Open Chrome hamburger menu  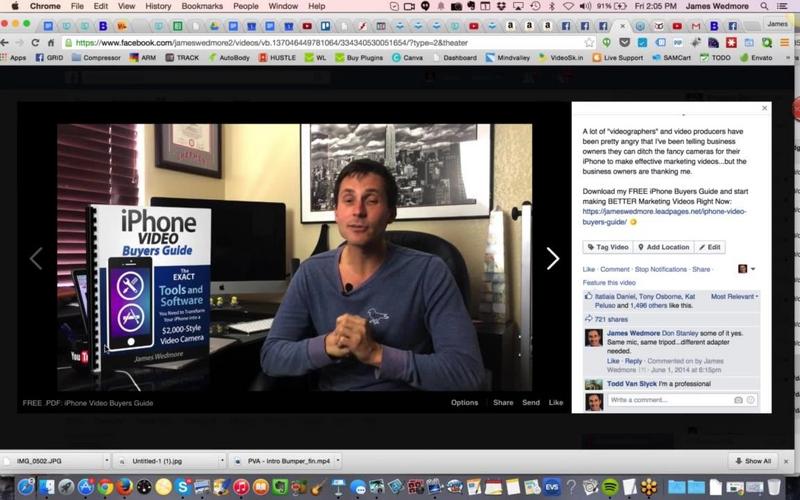pos(785,43)
